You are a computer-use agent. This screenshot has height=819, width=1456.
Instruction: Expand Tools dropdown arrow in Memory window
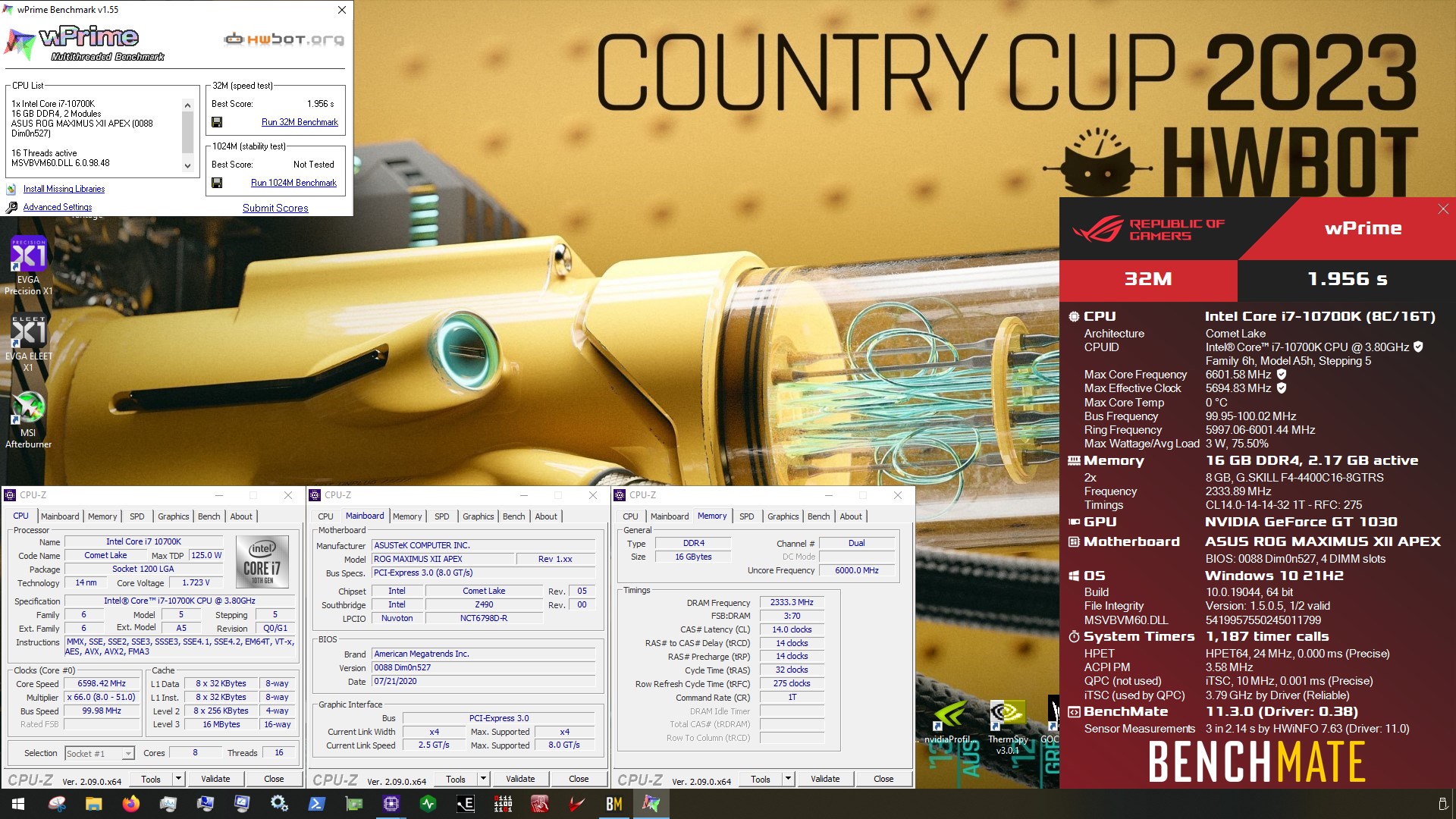click(788, 779)
